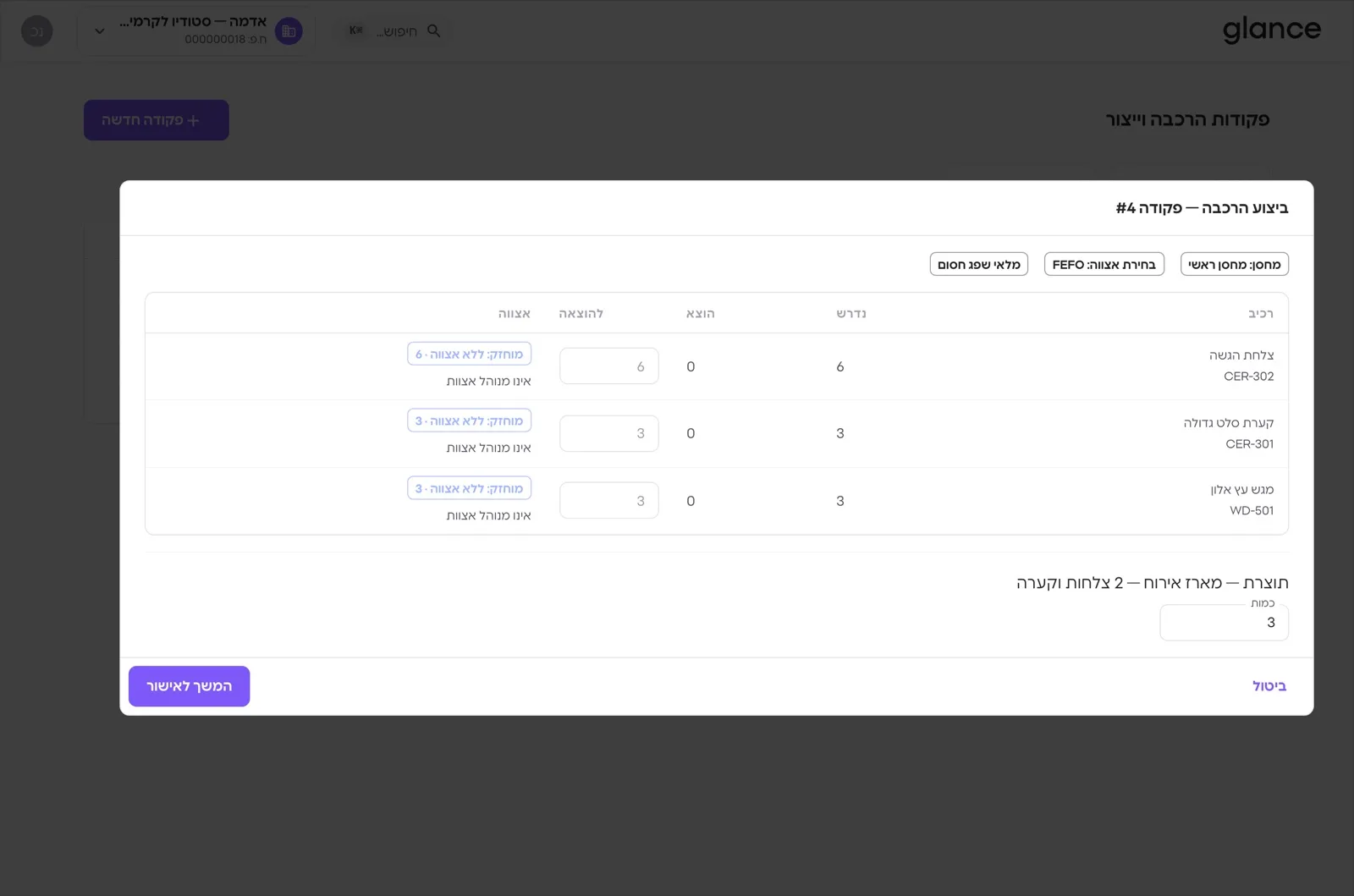The width and height of the screenshot is (1354, 896).
Task: Edit issue quantity field for CER-301
Action: [609, 433]
